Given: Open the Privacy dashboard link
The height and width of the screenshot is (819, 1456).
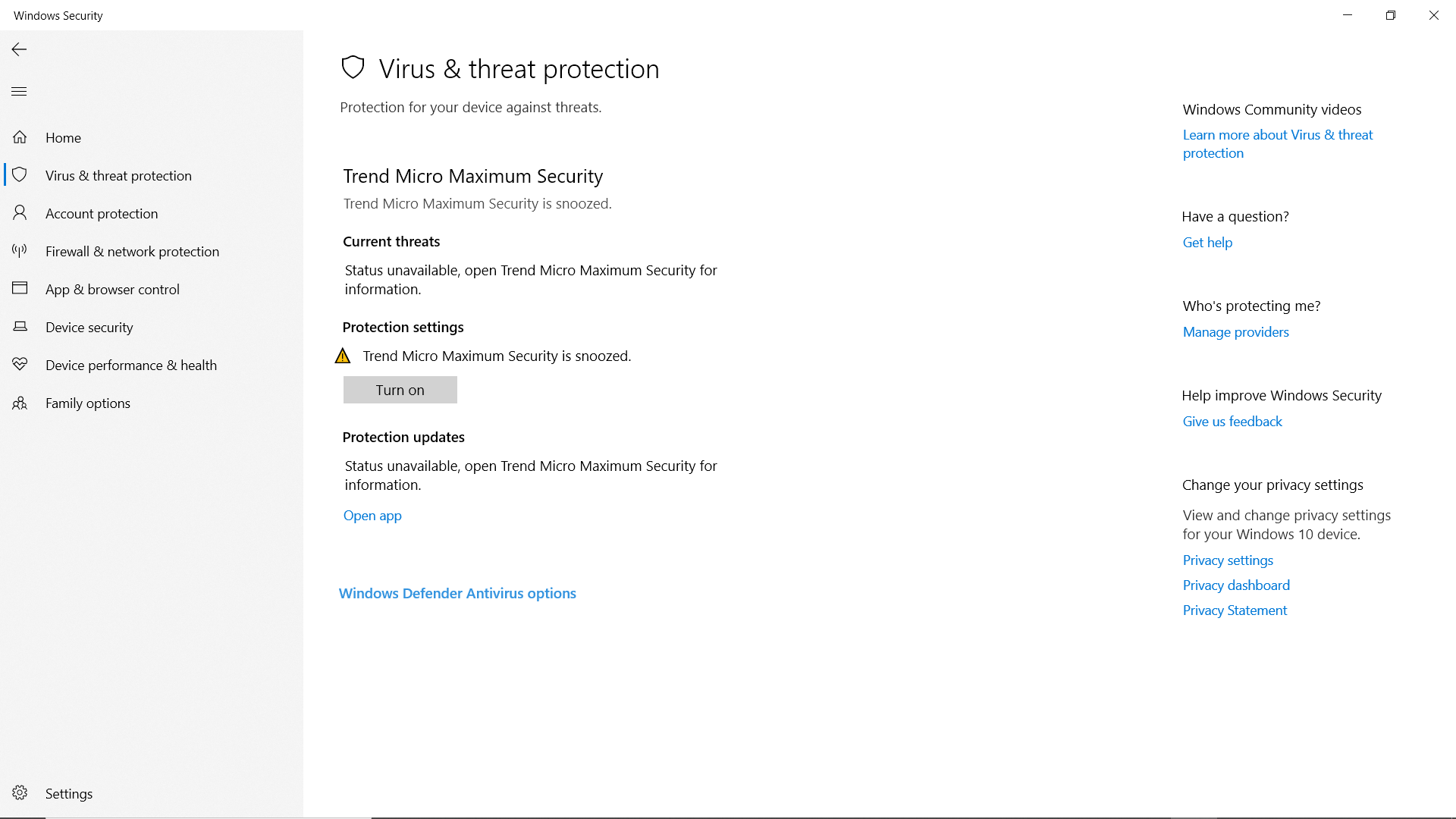Looking at the screenshot, I should tap(1235, 585).
